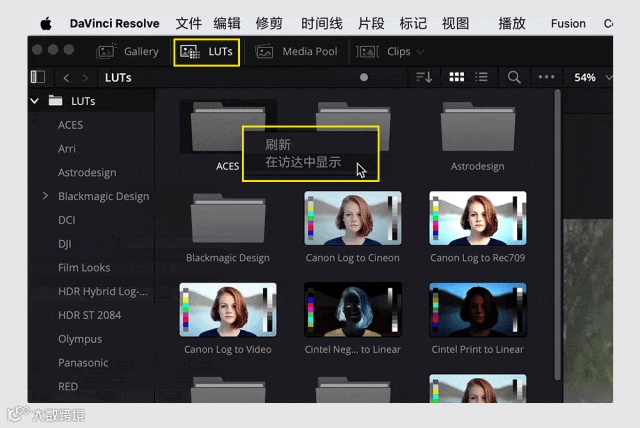The height and width of the screenshot is (428, 640).
Task: Show the Media Pool panel
Action: [296, 51]
